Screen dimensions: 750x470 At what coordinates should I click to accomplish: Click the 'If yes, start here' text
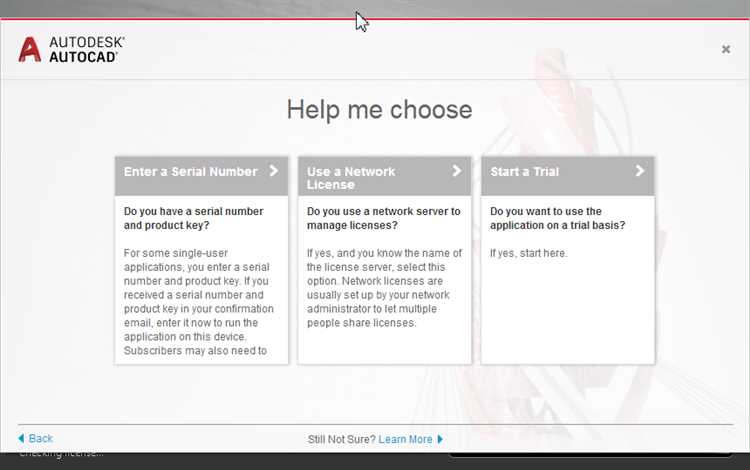click(529, 253)
